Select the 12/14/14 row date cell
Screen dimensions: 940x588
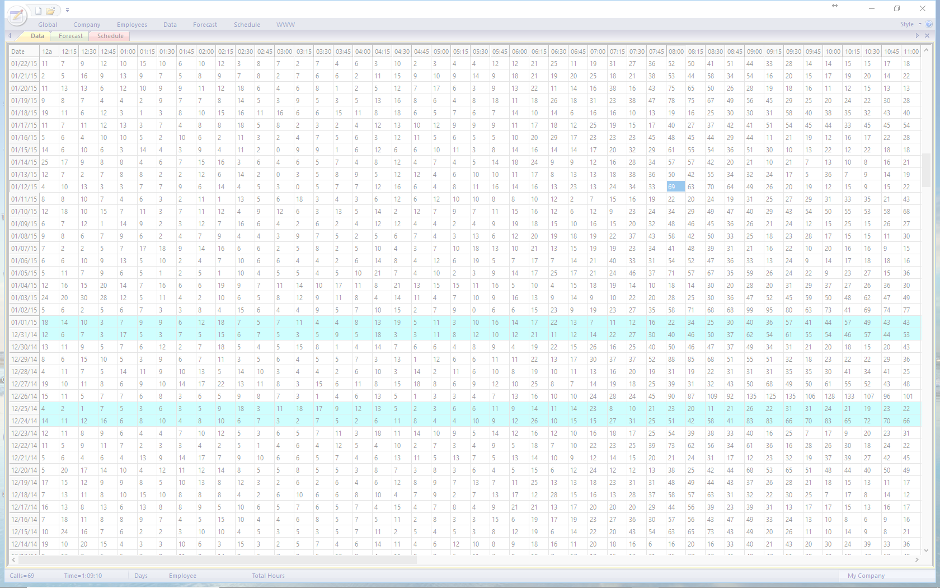[x=24, y=544]
